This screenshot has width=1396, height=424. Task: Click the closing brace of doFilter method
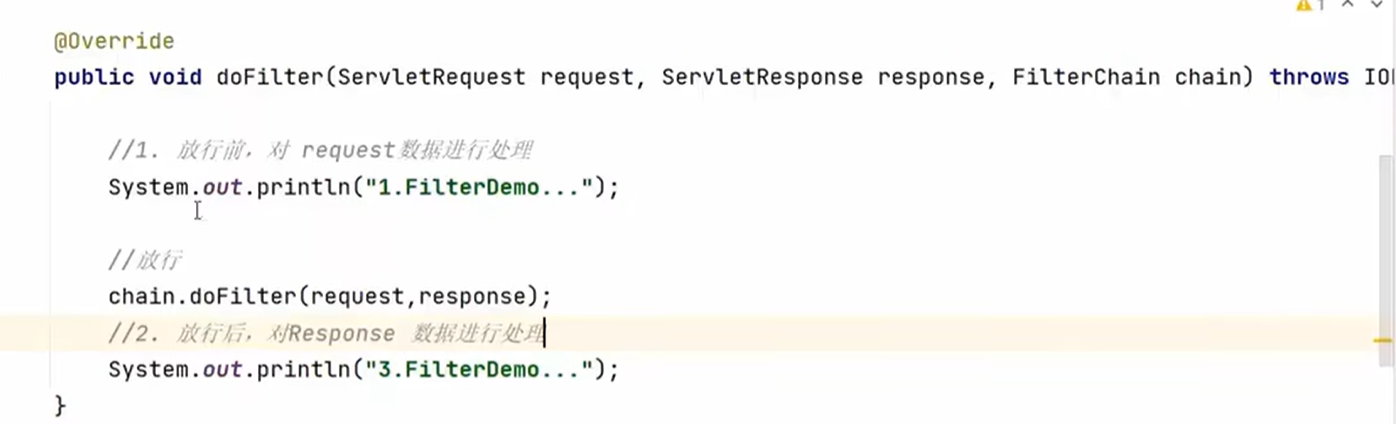[60, 405]
